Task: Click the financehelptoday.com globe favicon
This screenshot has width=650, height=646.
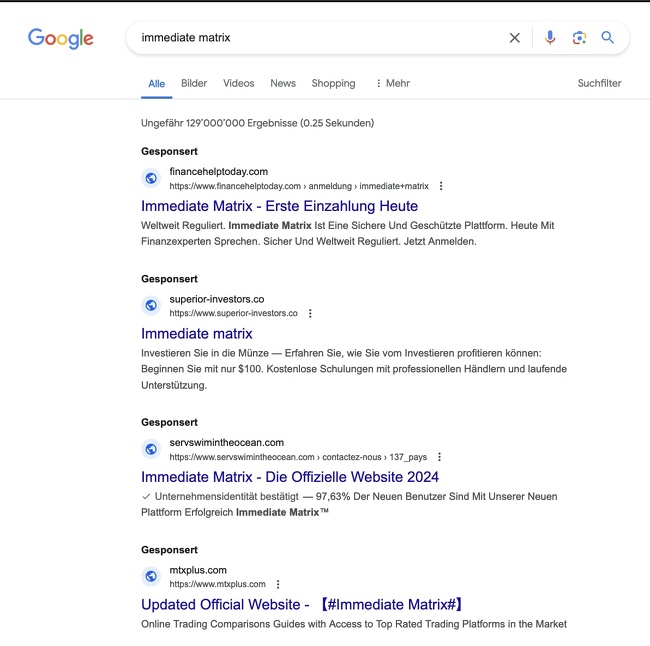Action: click(151, 178)
